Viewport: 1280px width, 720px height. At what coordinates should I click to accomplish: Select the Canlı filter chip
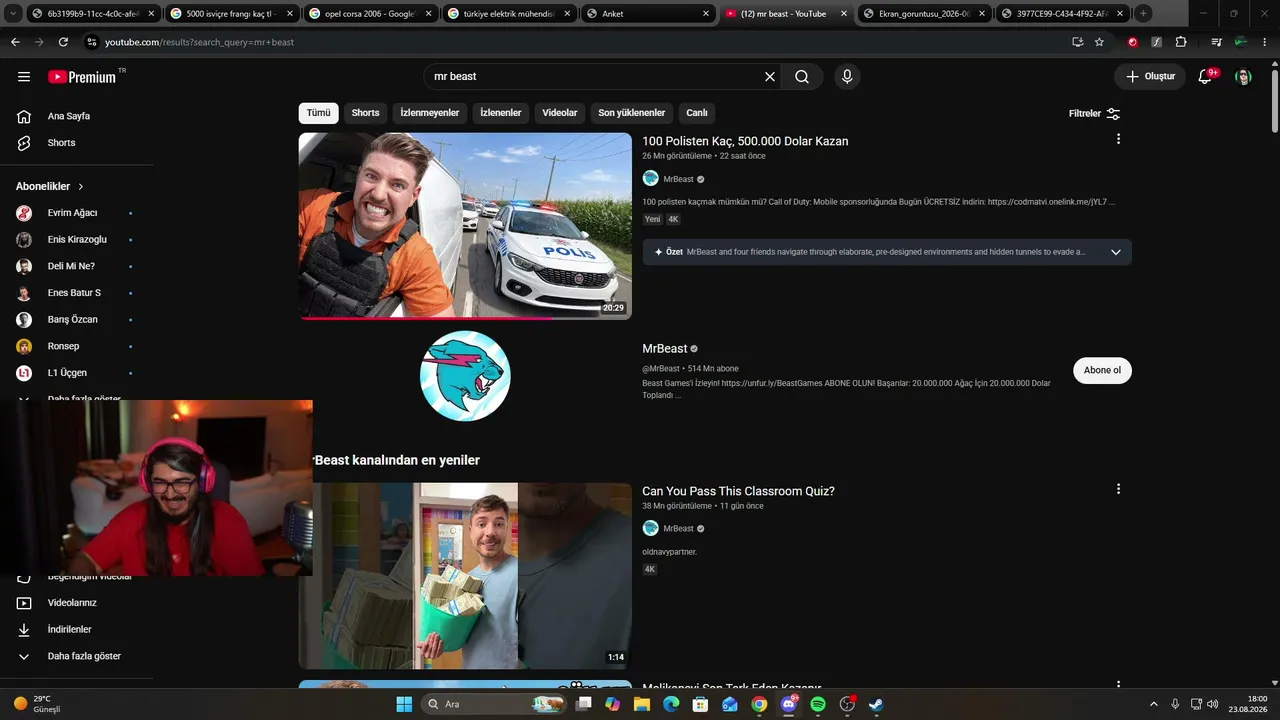pos(697,113)
